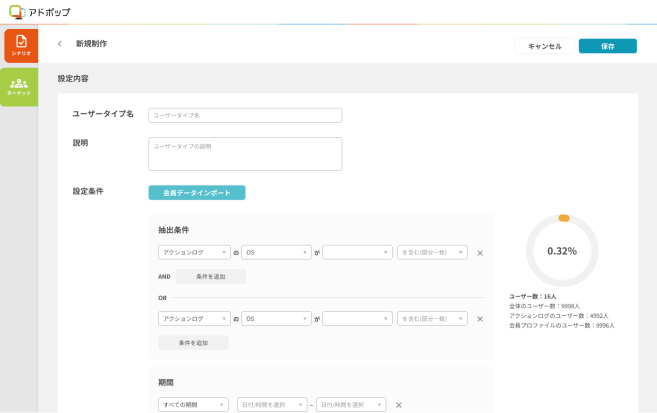
Task: Expand the first row OS dropdown
Action: [277, 252]
